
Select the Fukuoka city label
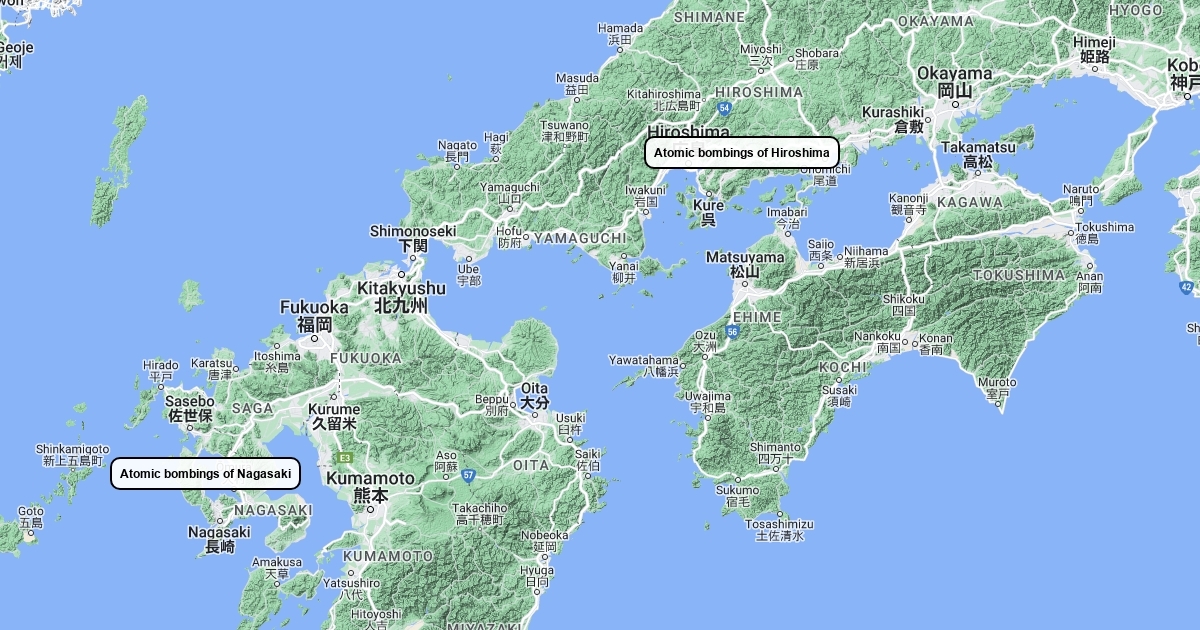[x=314, y=308]
